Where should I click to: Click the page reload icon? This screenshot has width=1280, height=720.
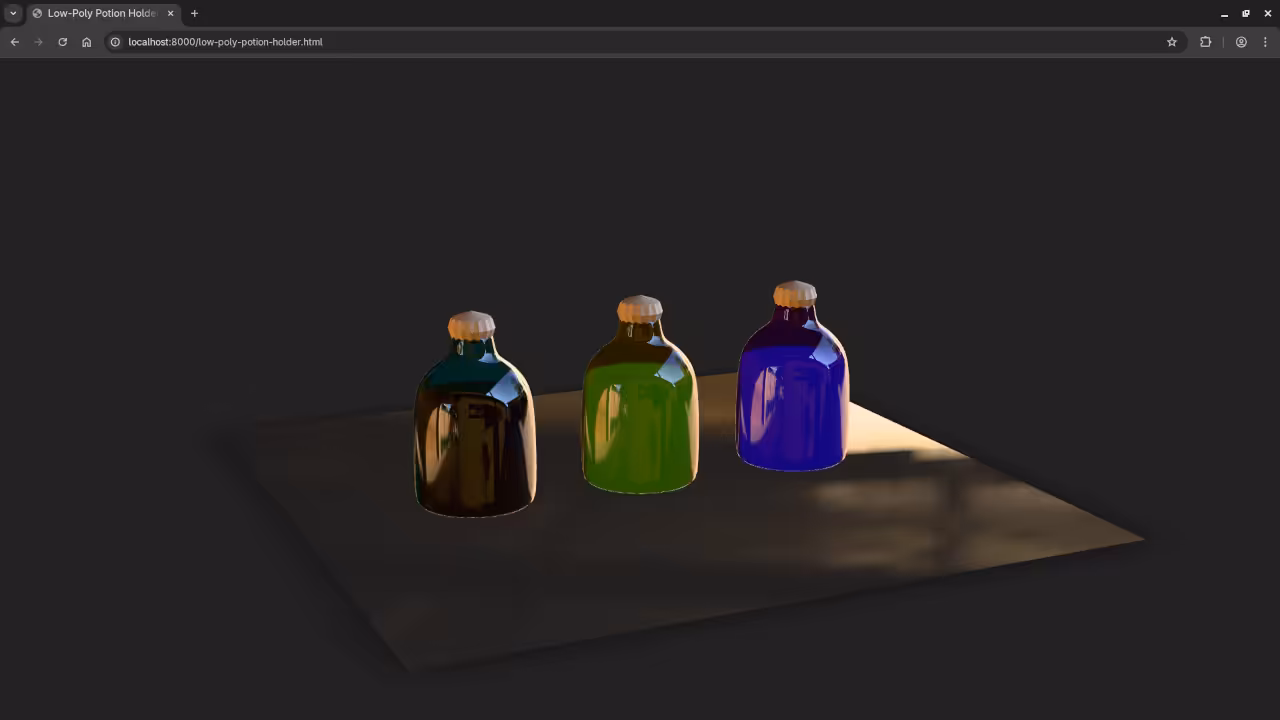62,42
